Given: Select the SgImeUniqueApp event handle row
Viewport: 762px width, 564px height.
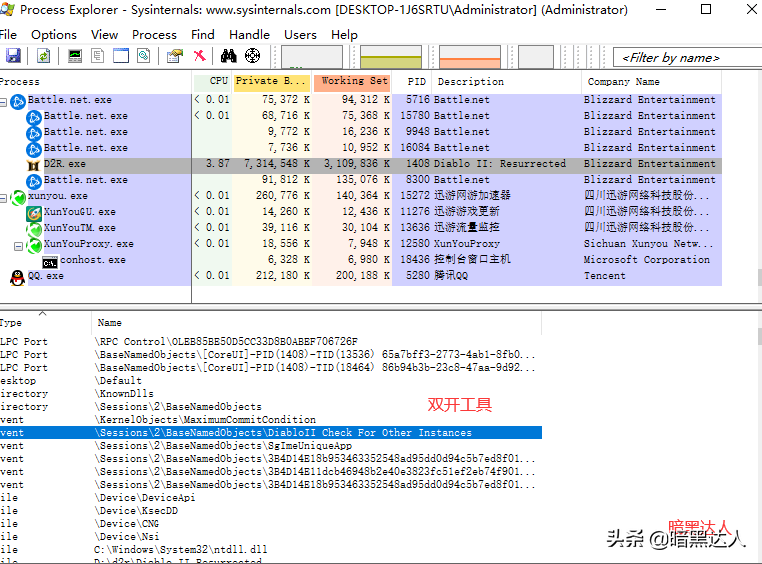Looking at the screenshot, I should click(271, 446).
